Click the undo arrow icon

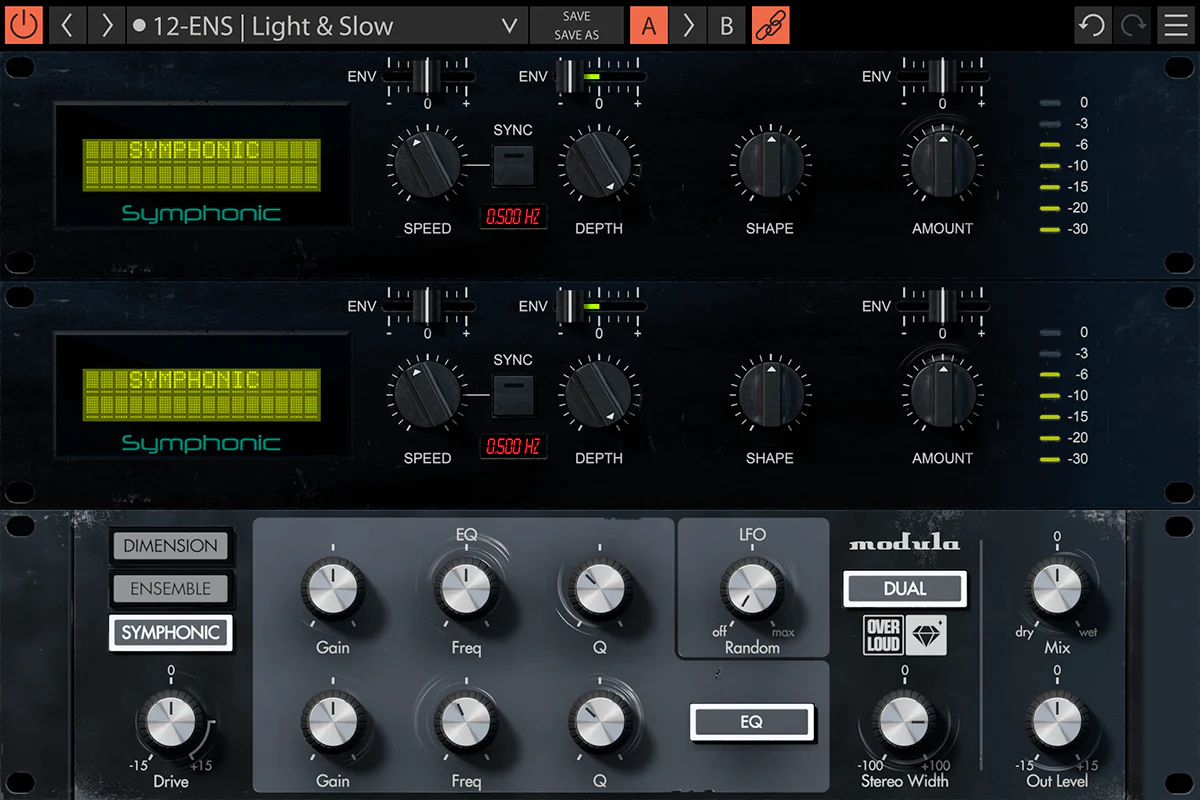[1092, 25]
